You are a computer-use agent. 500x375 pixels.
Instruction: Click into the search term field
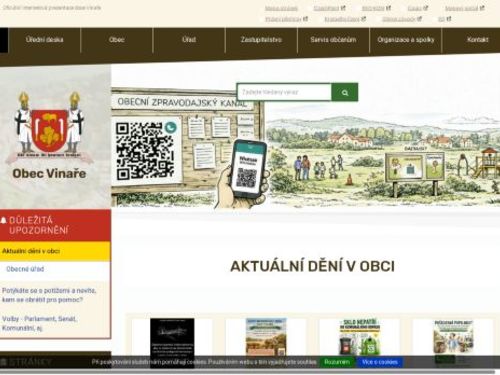pos(284,92)
